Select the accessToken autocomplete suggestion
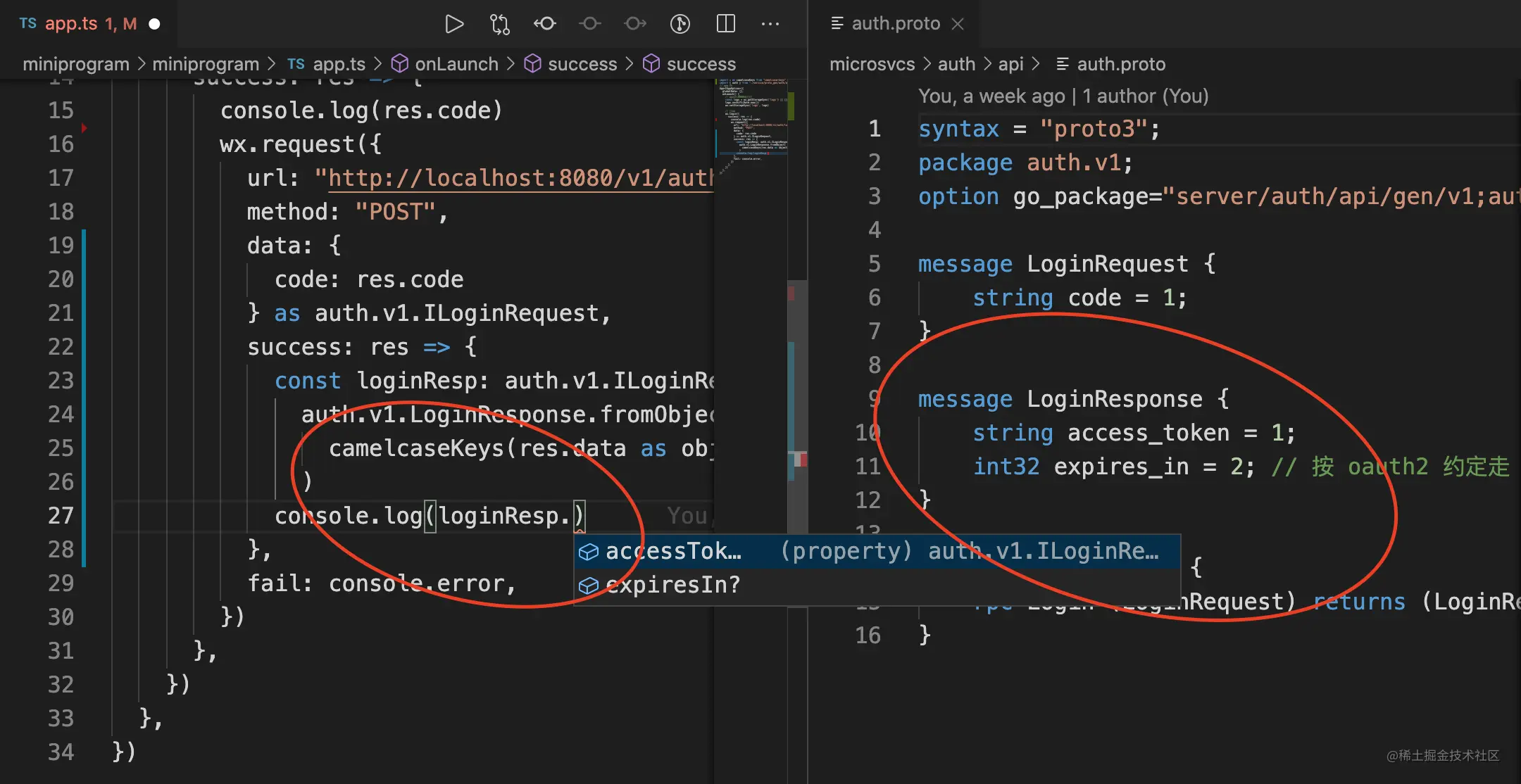This screenshot has height=784, width=1521. coord(877,551)
